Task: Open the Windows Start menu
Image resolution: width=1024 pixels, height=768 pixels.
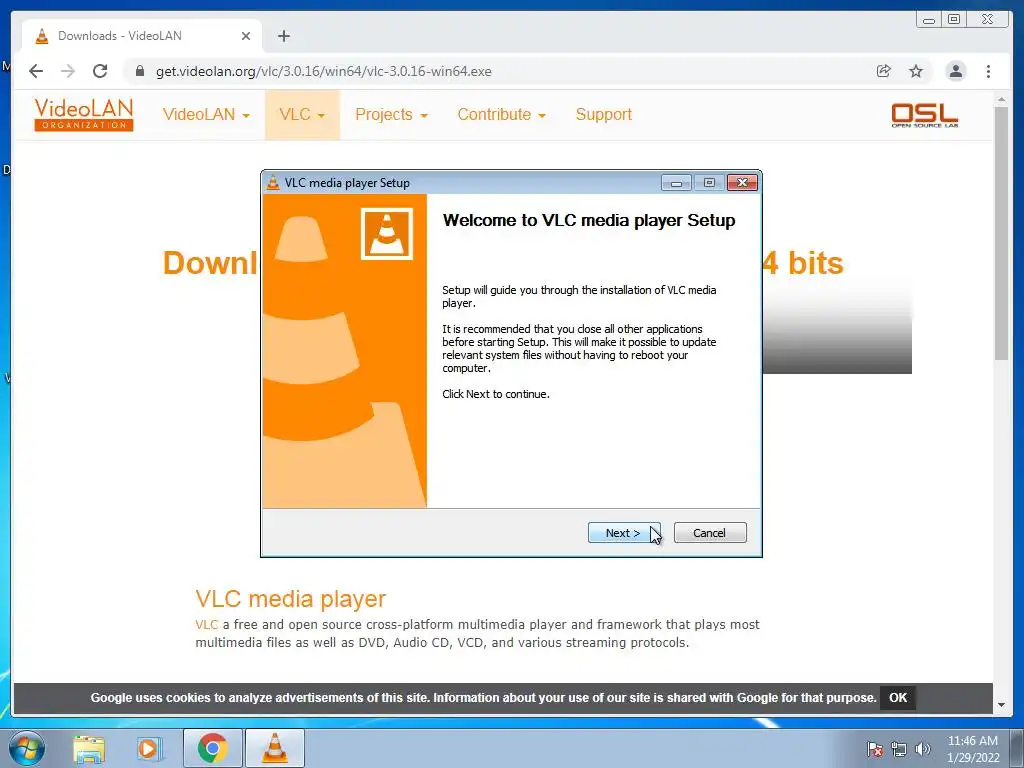Action: pyautogui.click(x=27, y=748)
